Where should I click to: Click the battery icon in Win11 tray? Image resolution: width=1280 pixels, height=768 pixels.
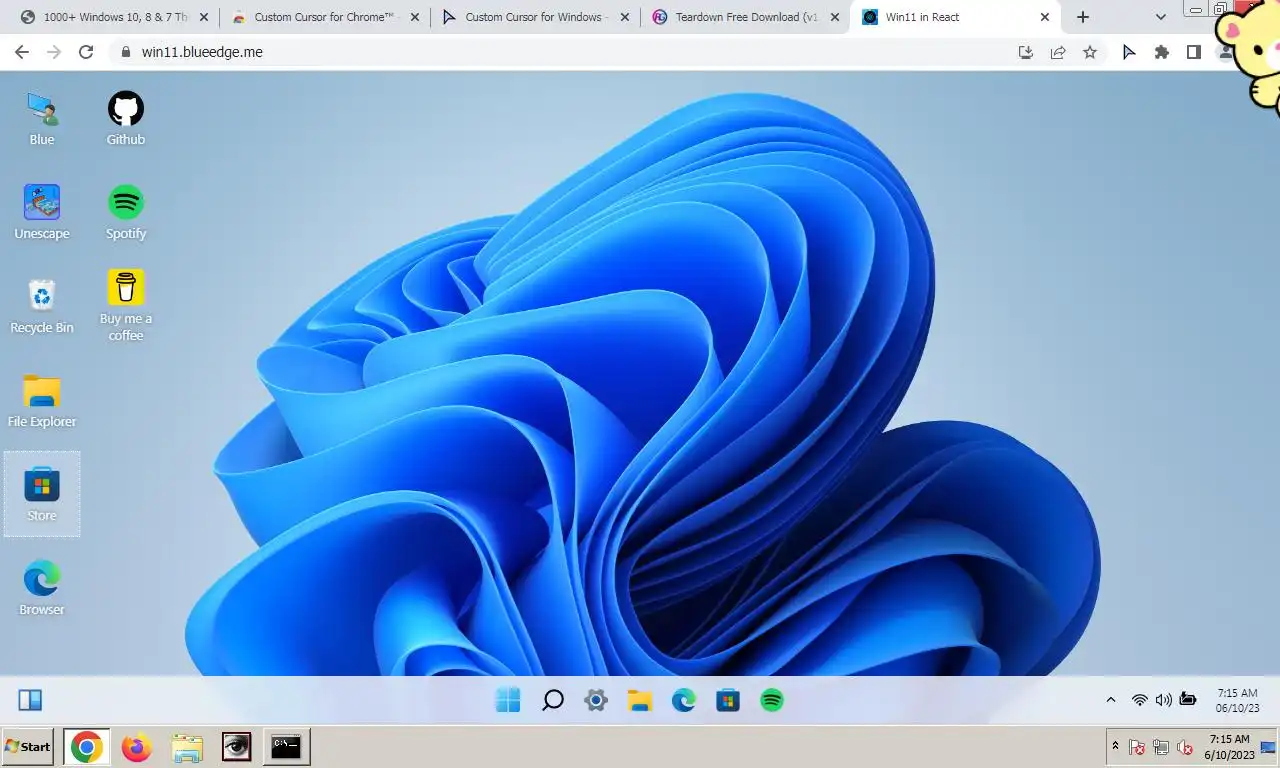1188,700
